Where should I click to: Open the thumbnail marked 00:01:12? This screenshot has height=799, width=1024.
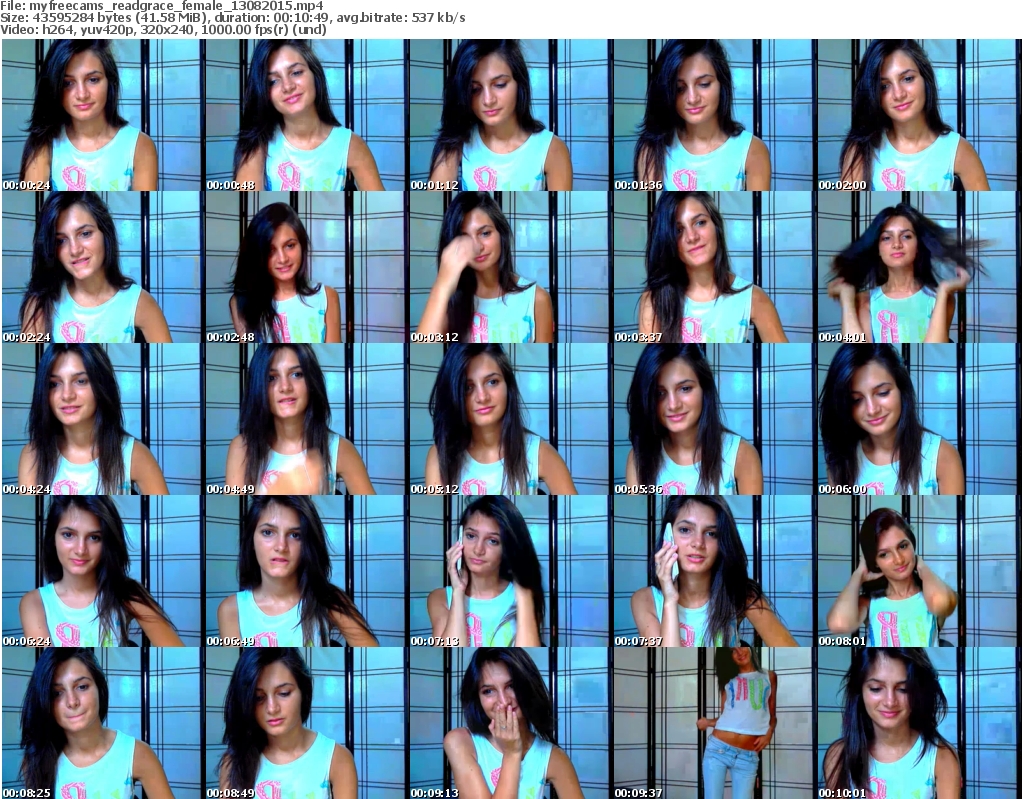(510, 115)
